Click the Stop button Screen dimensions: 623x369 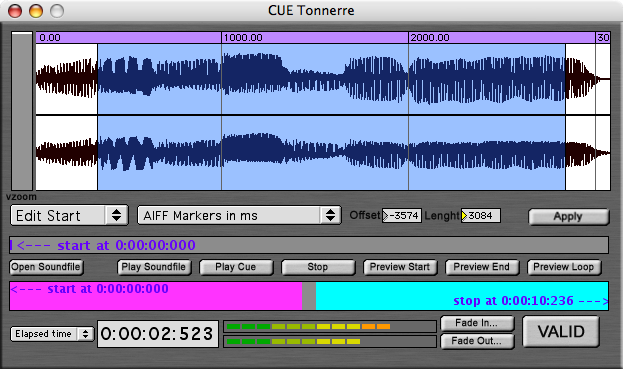[x=318, y=267]
